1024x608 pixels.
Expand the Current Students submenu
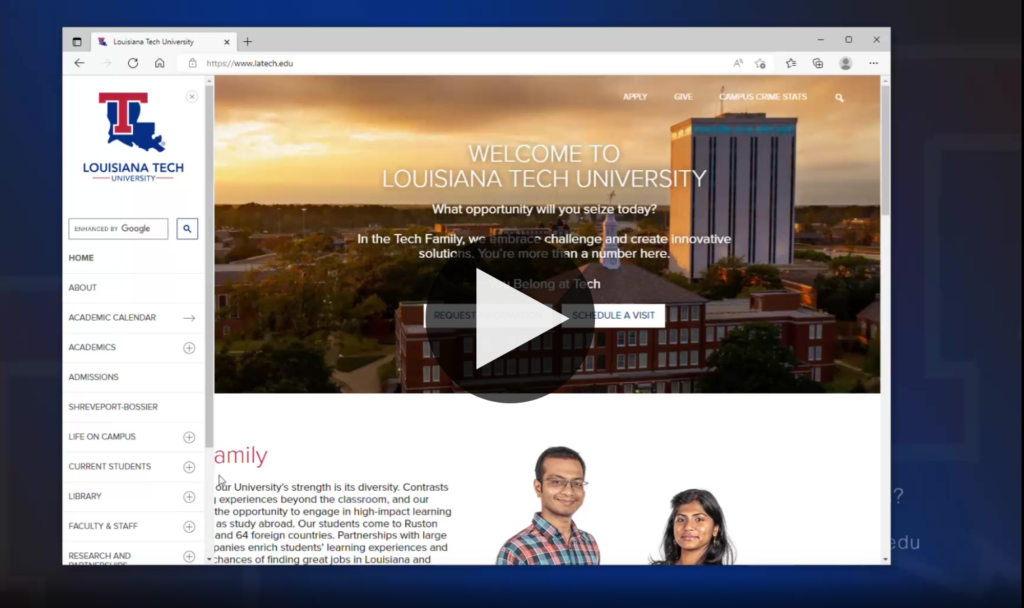189,467
